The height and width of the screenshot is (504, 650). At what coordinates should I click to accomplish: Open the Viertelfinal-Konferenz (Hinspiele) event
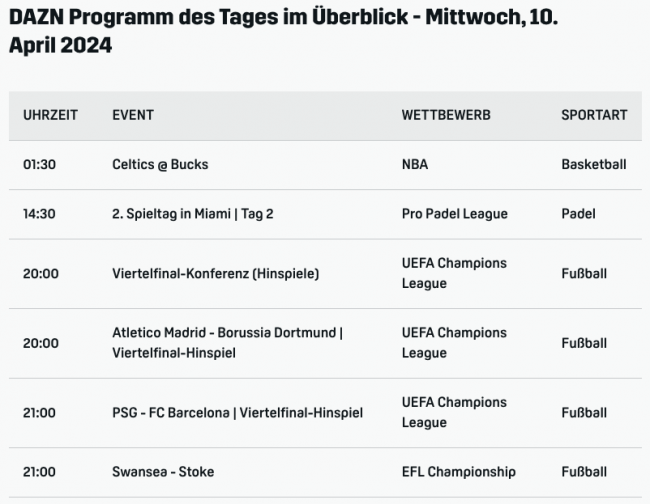pyautogui.click(x=215, y=273)
